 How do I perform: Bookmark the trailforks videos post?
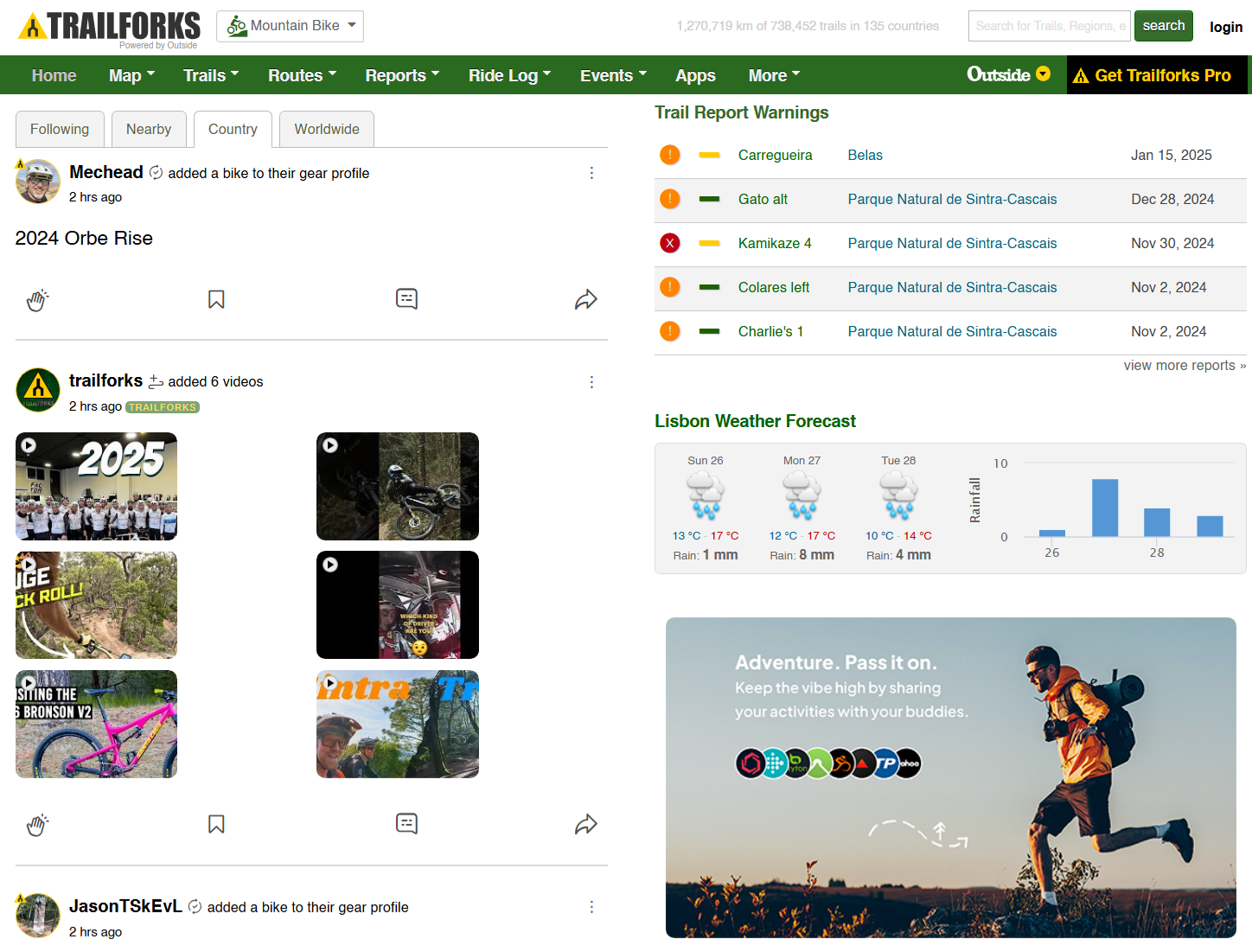[x=216, y=824]
